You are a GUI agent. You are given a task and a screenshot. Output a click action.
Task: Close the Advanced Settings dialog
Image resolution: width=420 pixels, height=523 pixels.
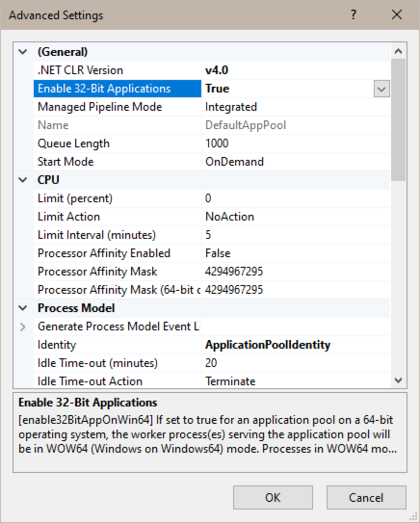[x=397, y=15]
